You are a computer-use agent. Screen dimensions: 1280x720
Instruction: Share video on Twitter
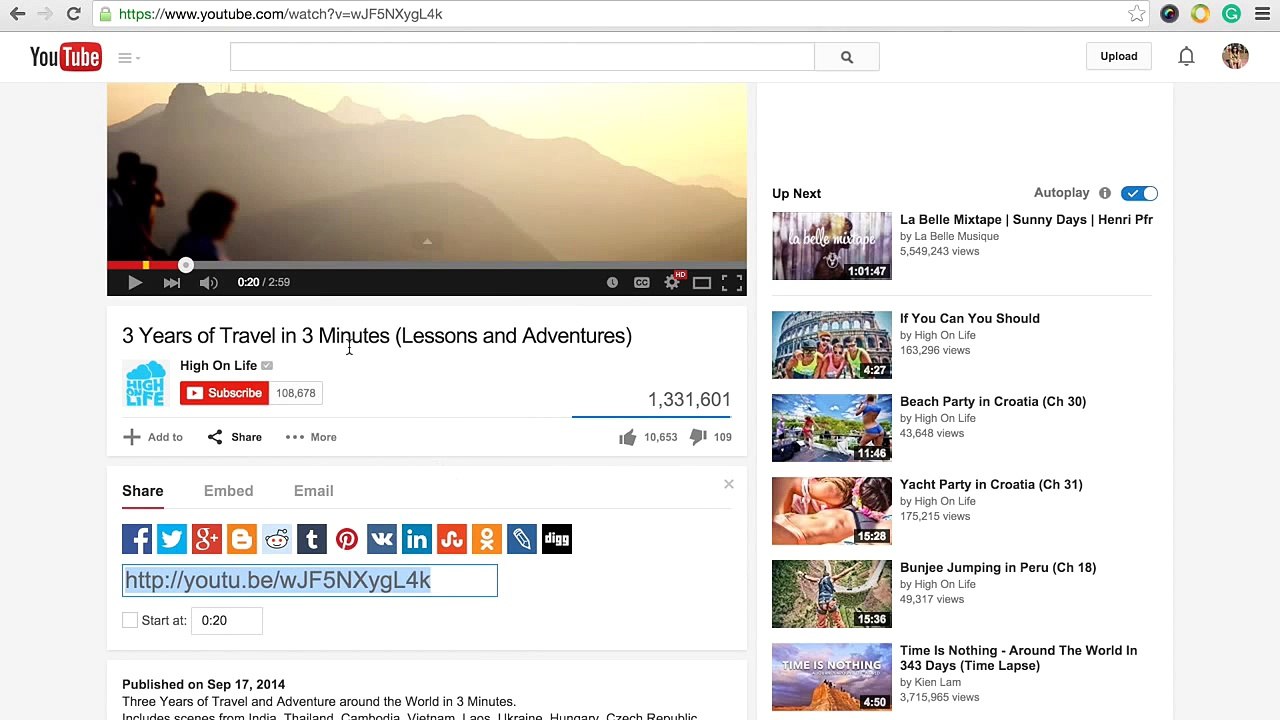point(172,540)
